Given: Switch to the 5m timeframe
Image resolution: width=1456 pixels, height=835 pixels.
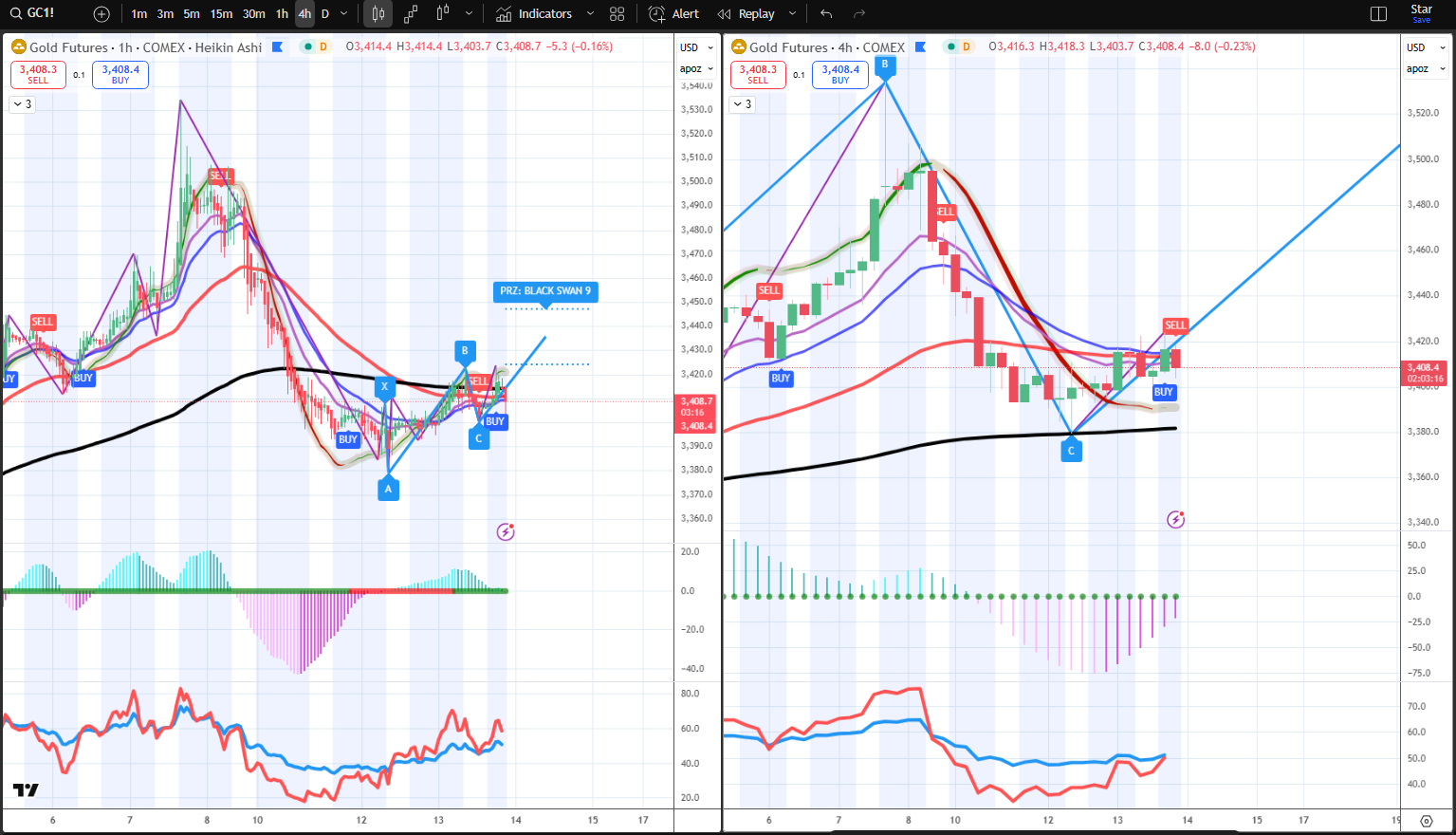Looking at the screenshot, I should (192, 14).
